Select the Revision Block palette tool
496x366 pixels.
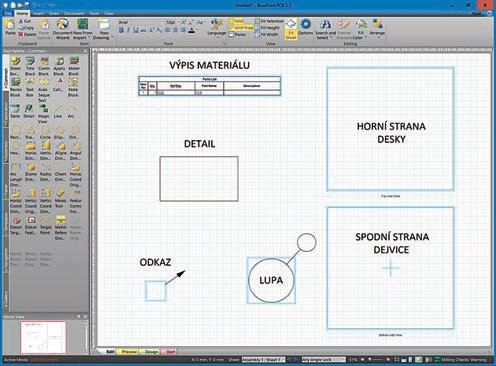16,87
